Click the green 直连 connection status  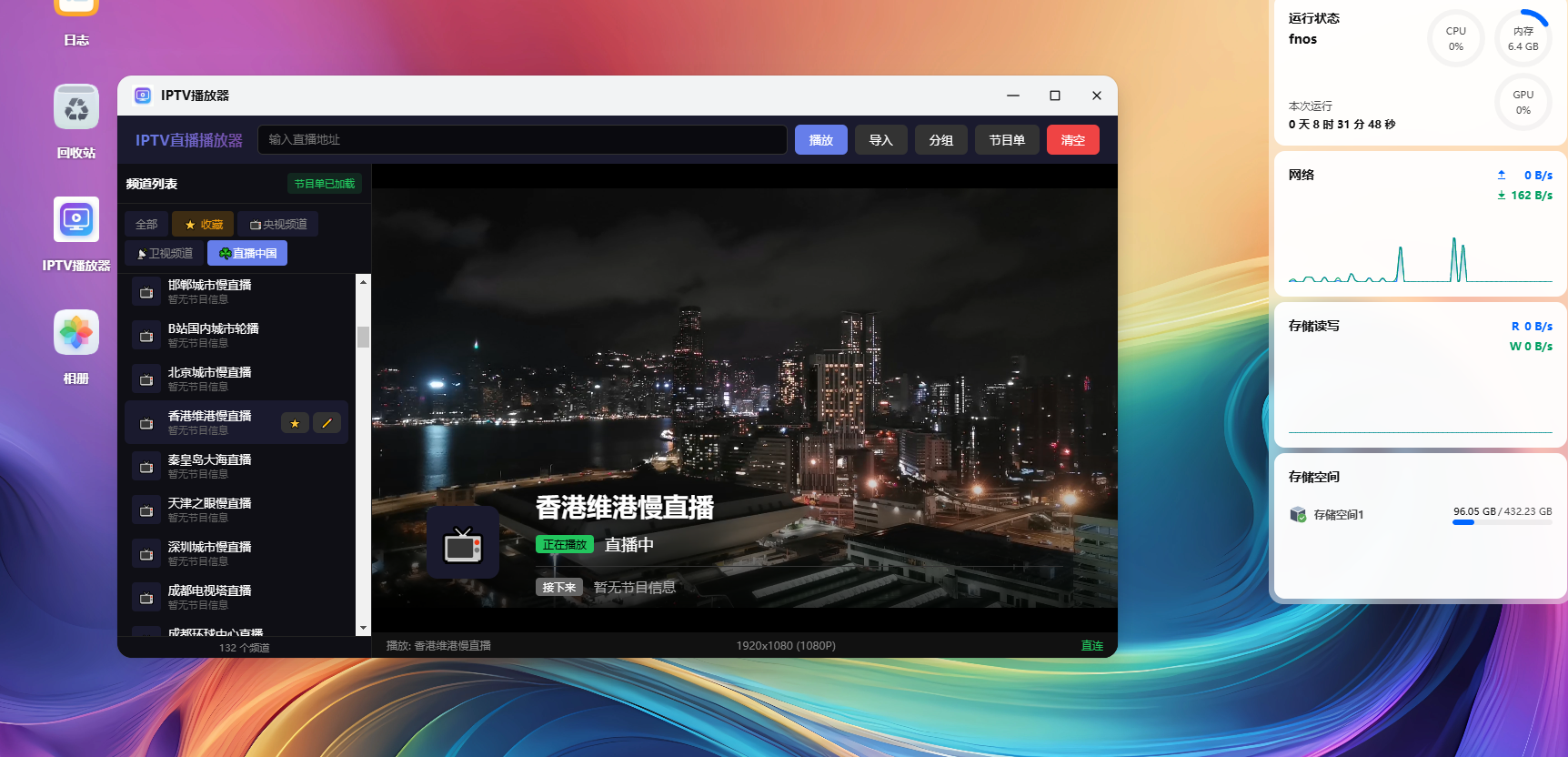[x=1092, y=646]
